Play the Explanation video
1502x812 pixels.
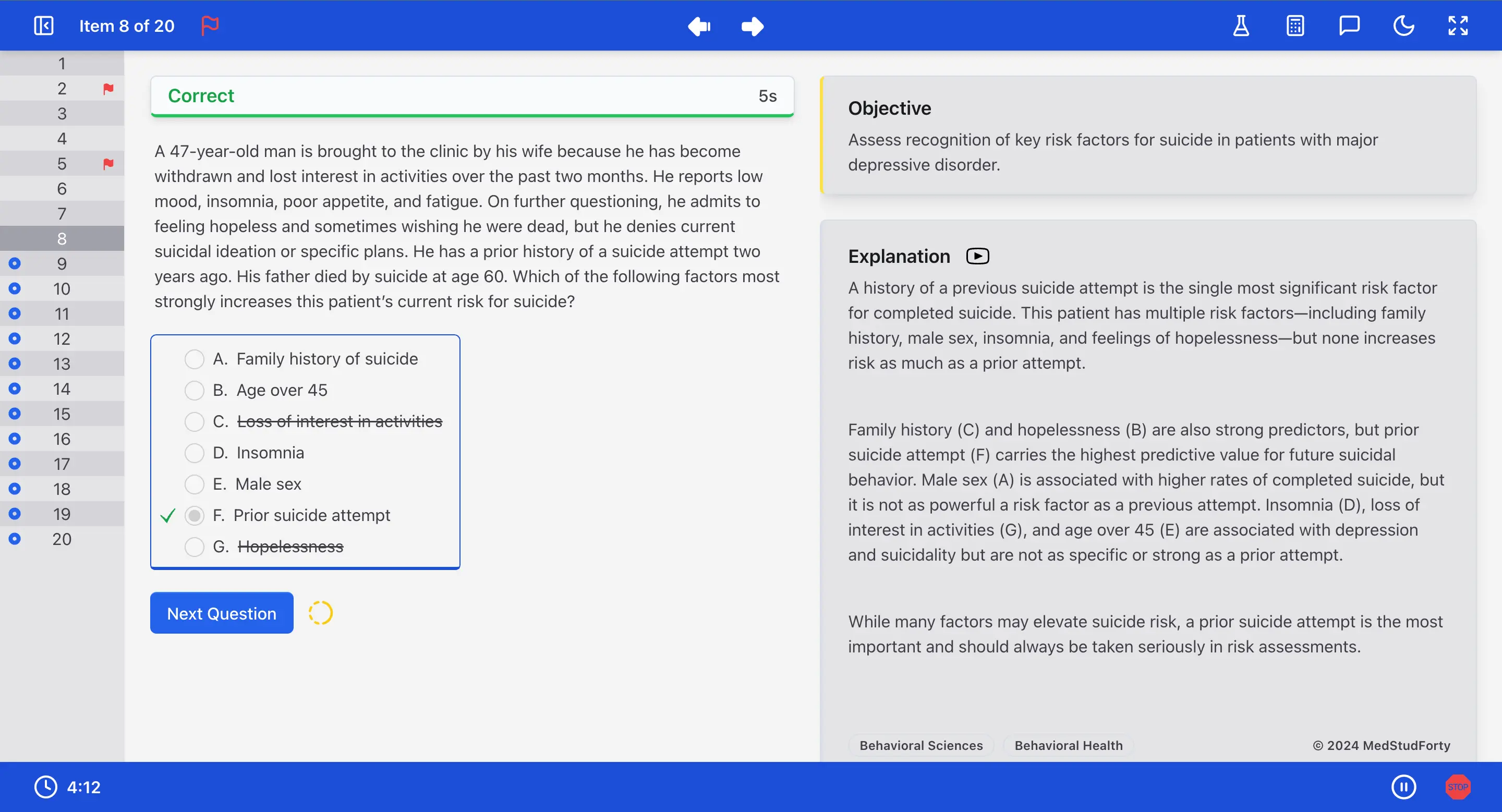tap(977, 256)
